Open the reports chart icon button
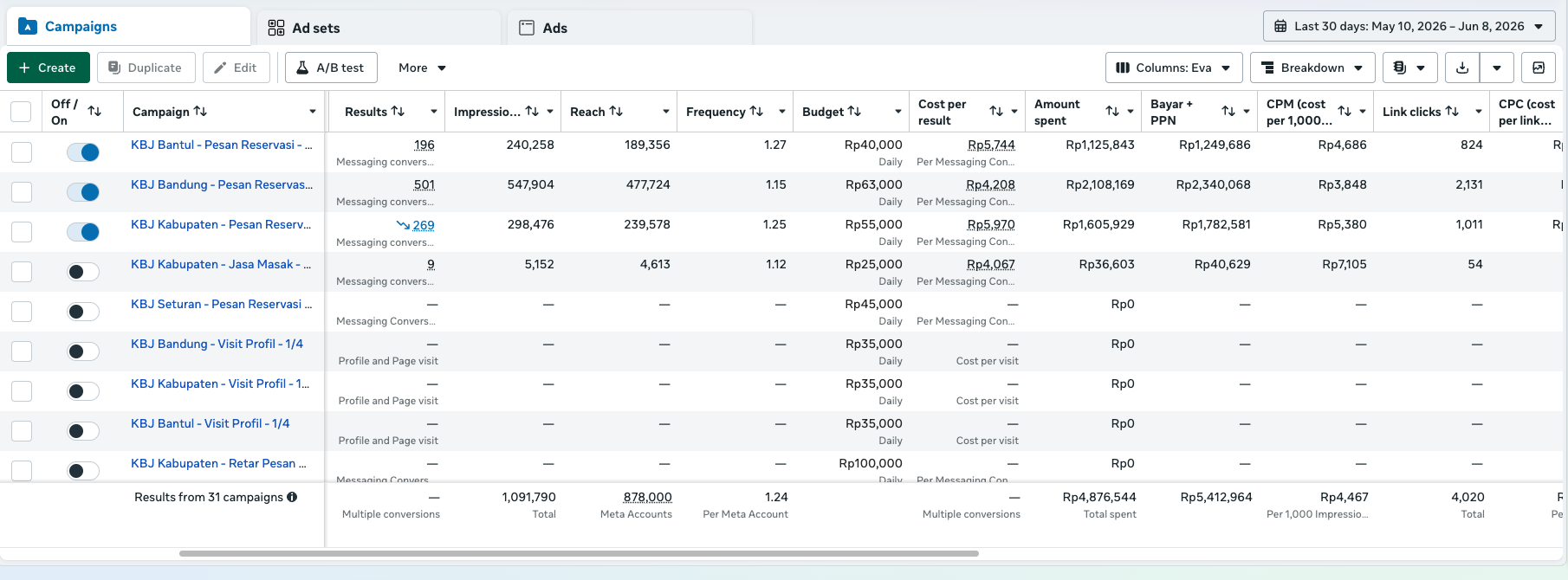 (1539, 68)
